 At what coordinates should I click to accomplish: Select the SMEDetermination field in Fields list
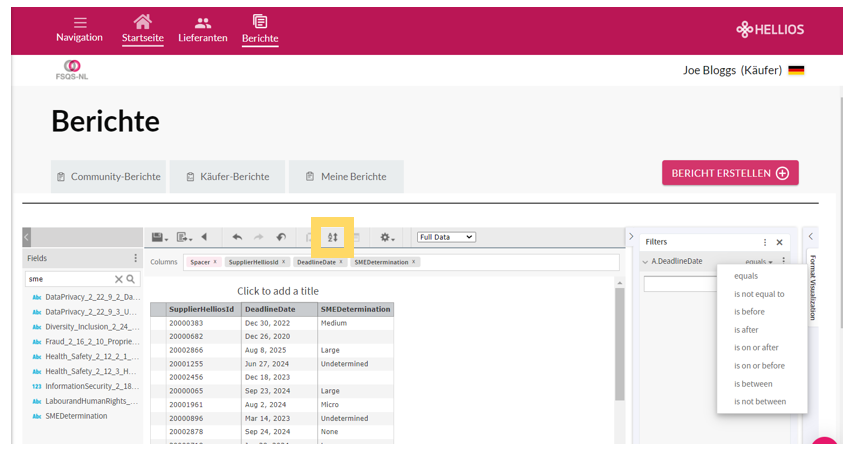[x=76, y=416]
